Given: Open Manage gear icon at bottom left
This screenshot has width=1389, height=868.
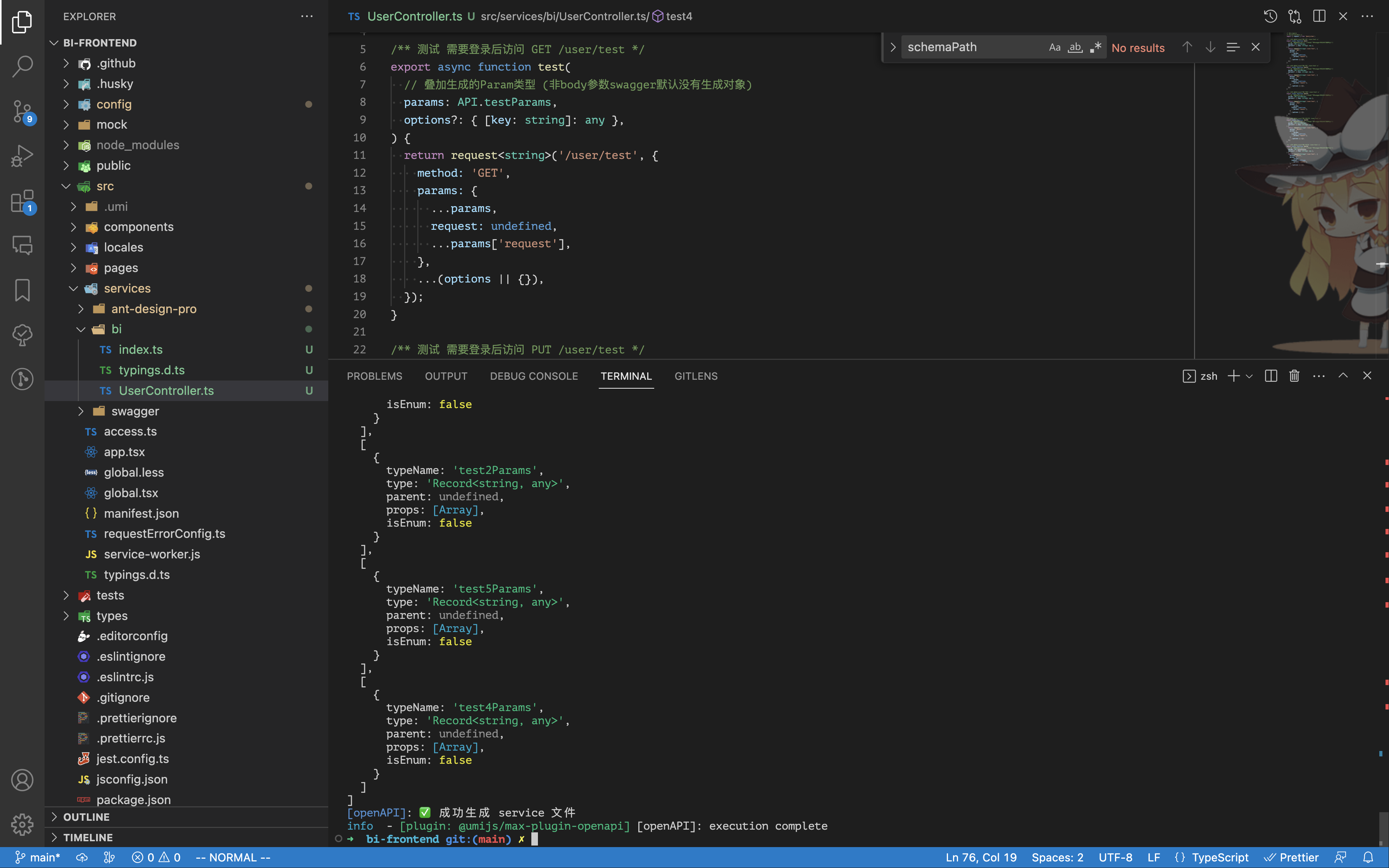Looking at the screenshot, I should tap(22, 825).
